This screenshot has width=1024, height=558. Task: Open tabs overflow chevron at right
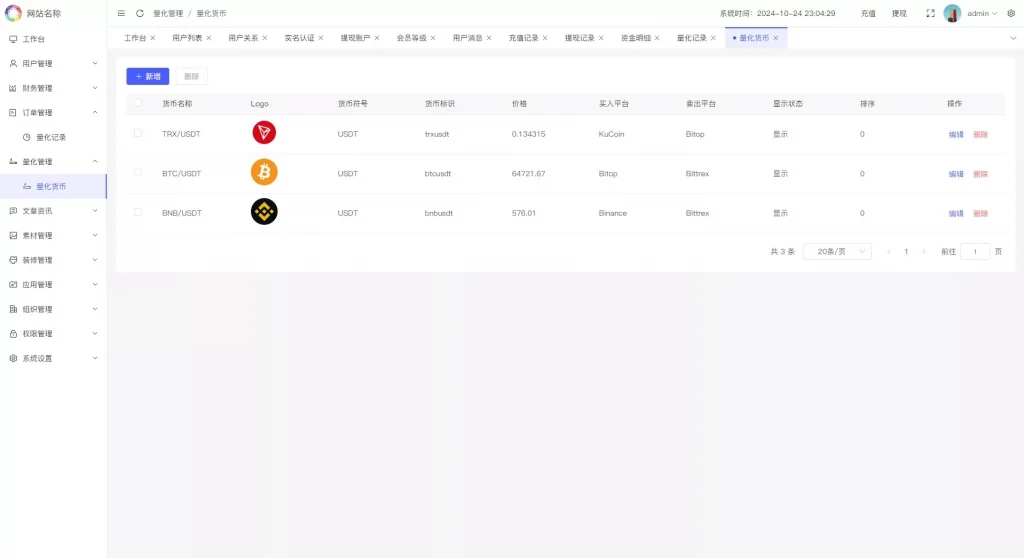click(x=1013, y=38)
